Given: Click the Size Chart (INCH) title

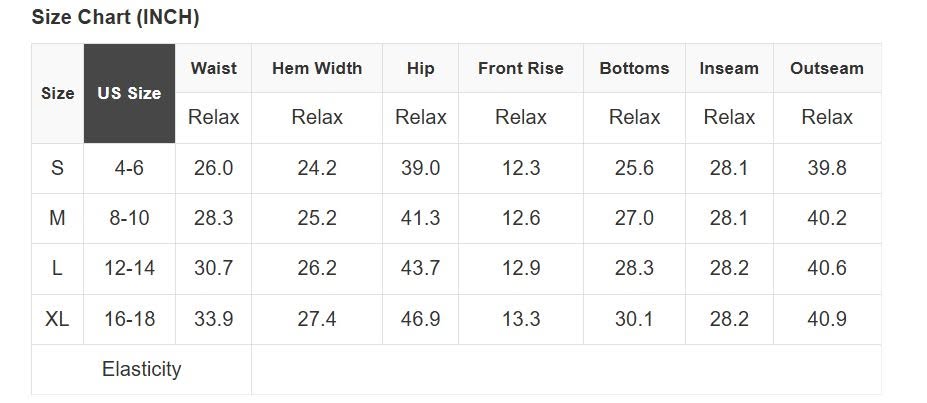Looking at the screenshot, I should (x=115, y=17).
